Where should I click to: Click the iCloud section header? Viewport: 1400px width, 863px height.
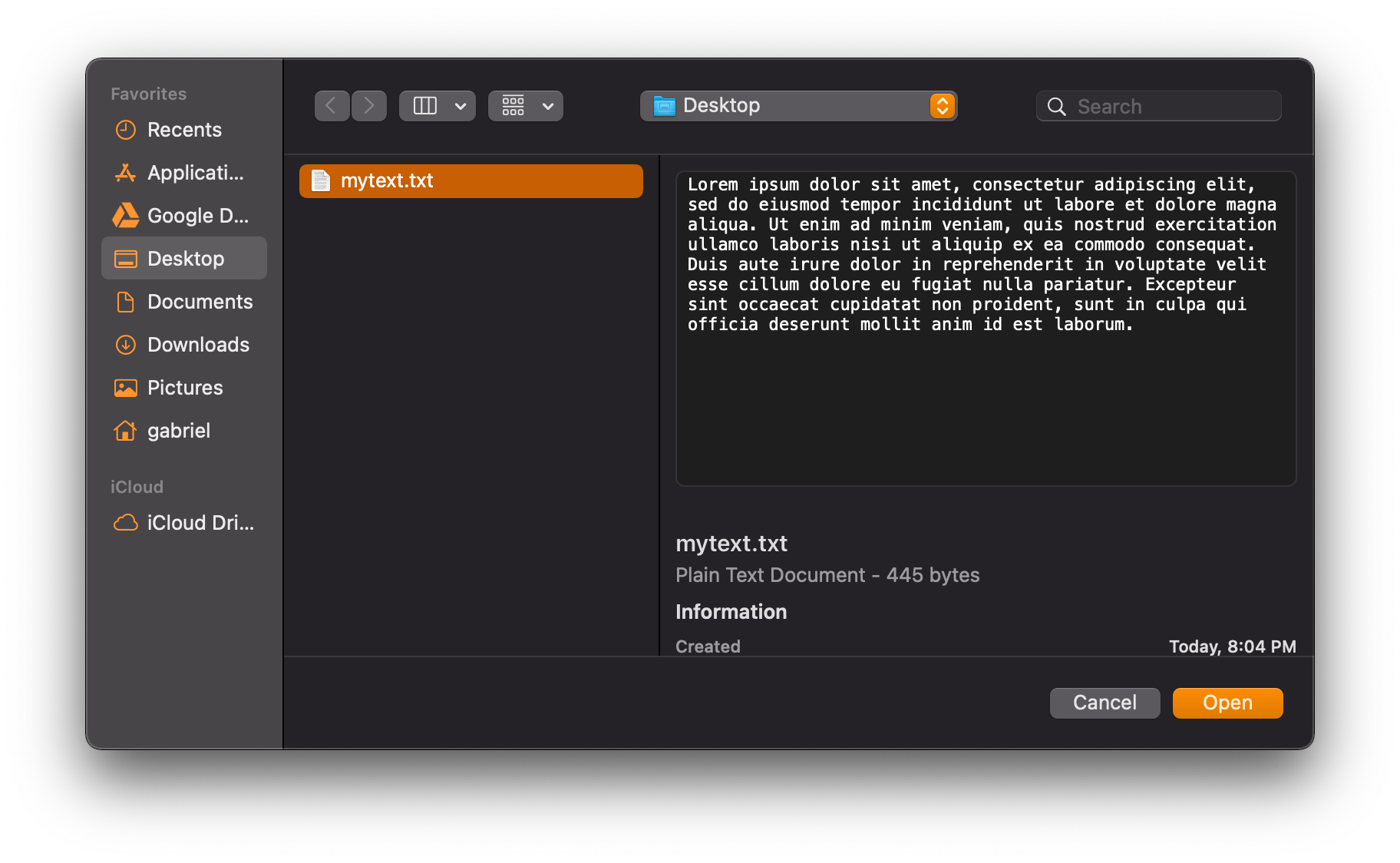click(x=137, y=487)
